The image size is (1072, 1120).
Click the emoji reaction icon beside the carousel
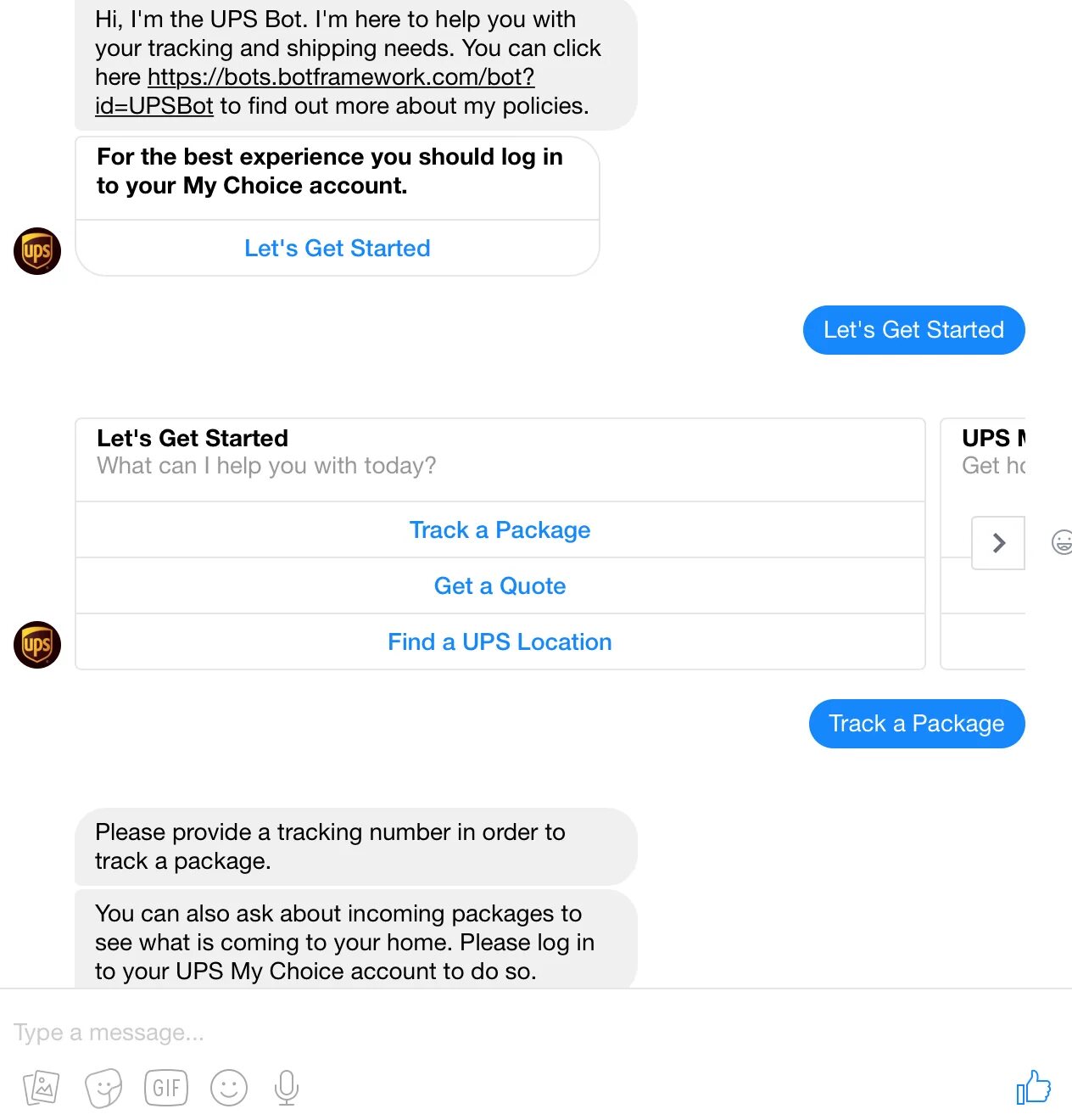pyautogui.click(x=1061, y=541)
